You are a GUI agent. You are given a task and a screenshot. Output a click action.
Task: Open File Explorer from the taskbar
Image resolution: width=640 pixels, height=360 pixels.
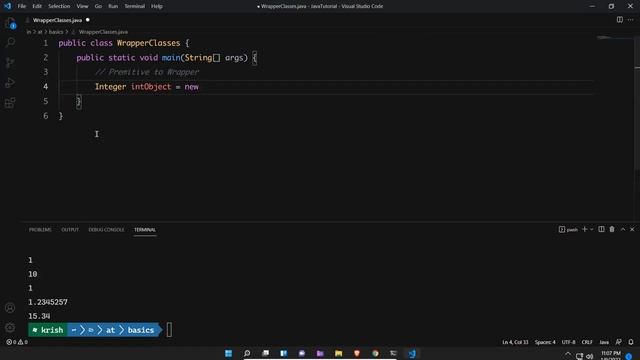coord(338,353)
